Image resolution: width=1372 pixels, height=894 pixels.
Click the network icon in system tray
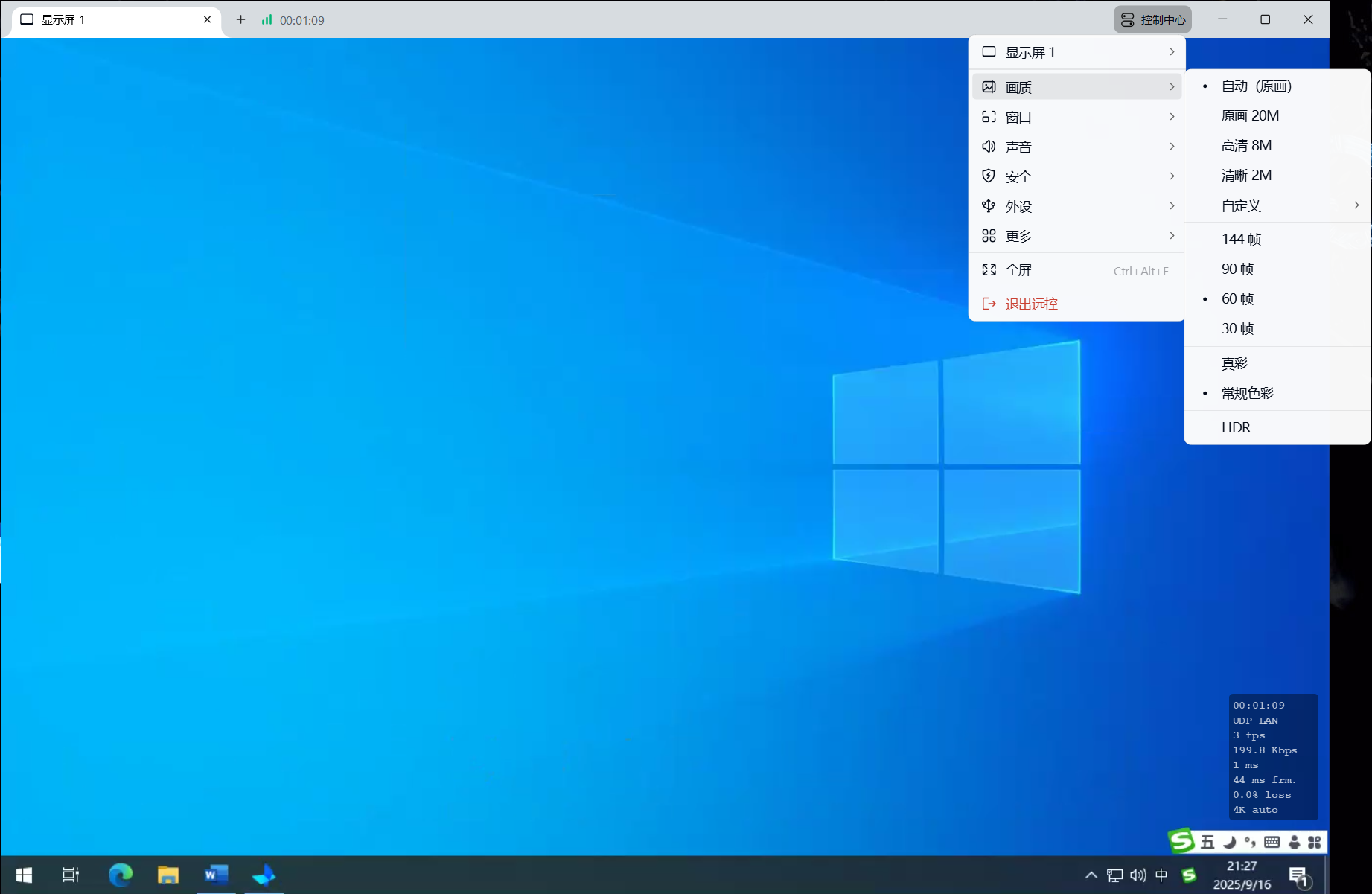pos(1114,875)
